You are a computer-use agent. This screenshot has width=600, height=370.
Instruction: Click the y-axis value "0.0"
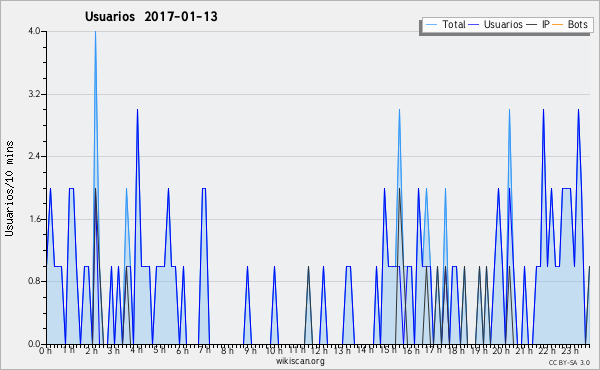click(34, 344)
